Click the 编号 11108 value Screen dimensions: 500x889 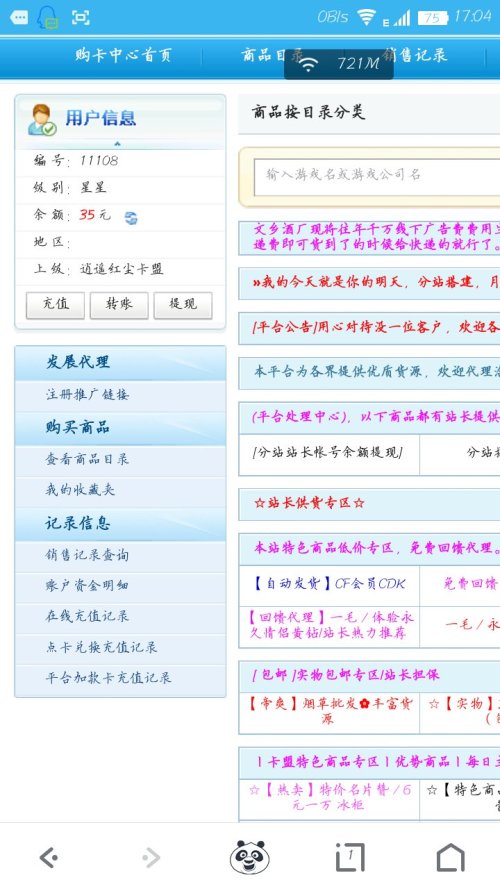pyautogui.click(x=99, y=160)
